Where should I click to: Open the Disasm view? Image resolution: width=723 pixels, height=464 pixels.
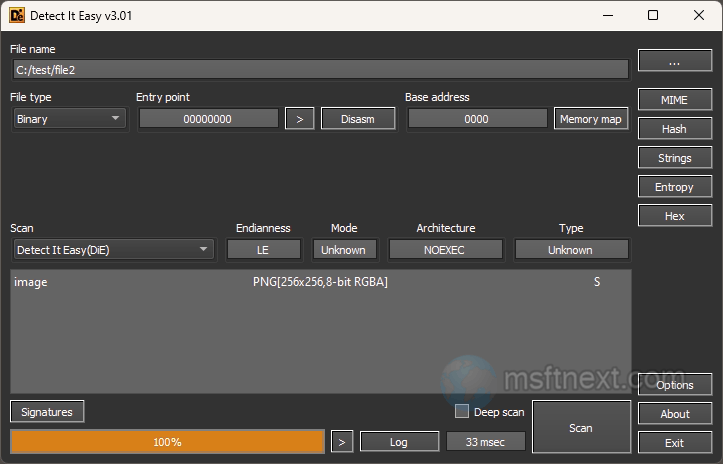pos(358,119)
